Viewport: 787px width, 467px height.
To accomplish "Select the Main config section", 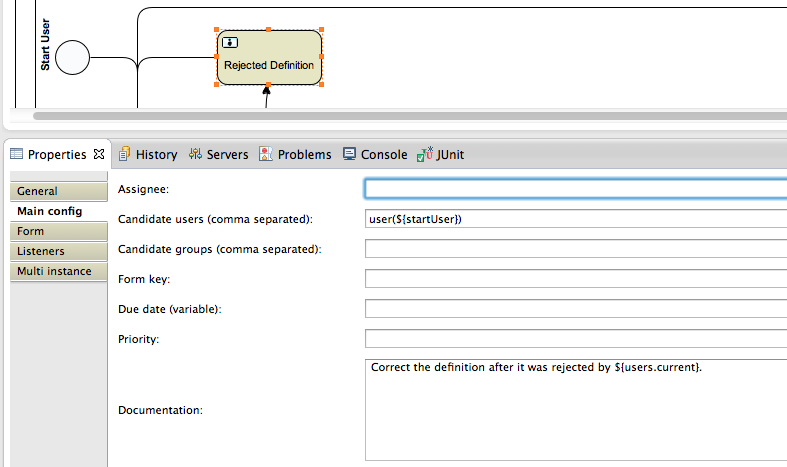I will pyautogui.click(x=58, y=211).
